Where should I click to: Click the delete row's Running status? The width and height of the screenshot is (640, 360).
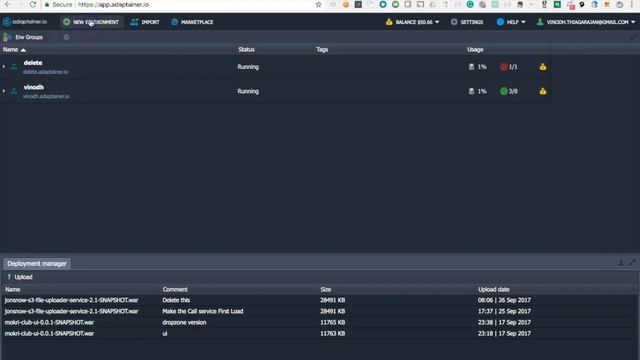point(248,67)
